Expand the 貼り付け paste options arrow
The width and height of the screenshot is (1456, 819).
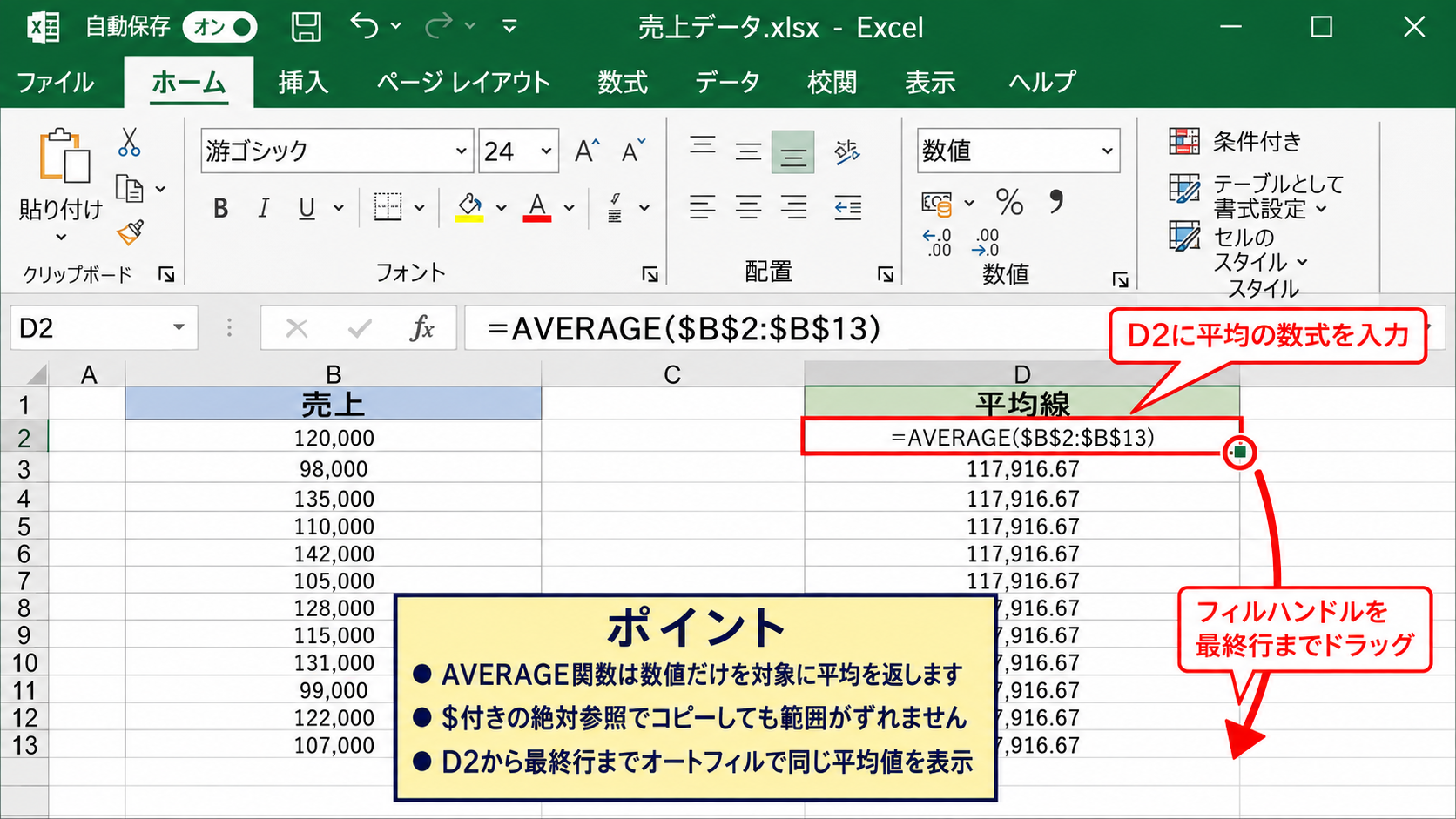coord(61,237)
